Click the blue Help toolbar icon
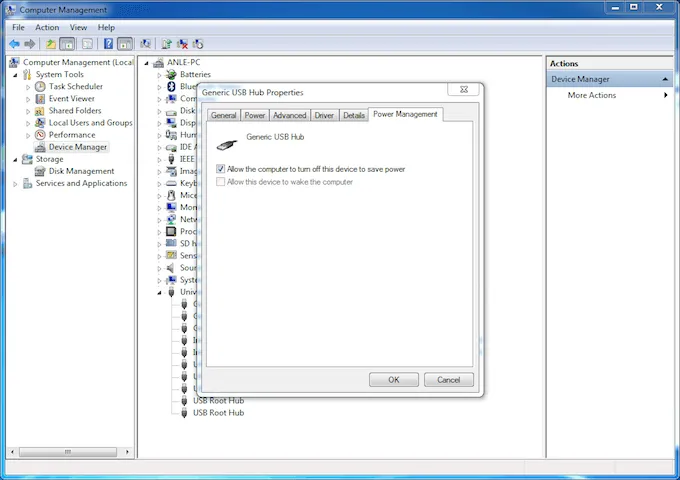The image size is (680, 480). pos(107,44)
